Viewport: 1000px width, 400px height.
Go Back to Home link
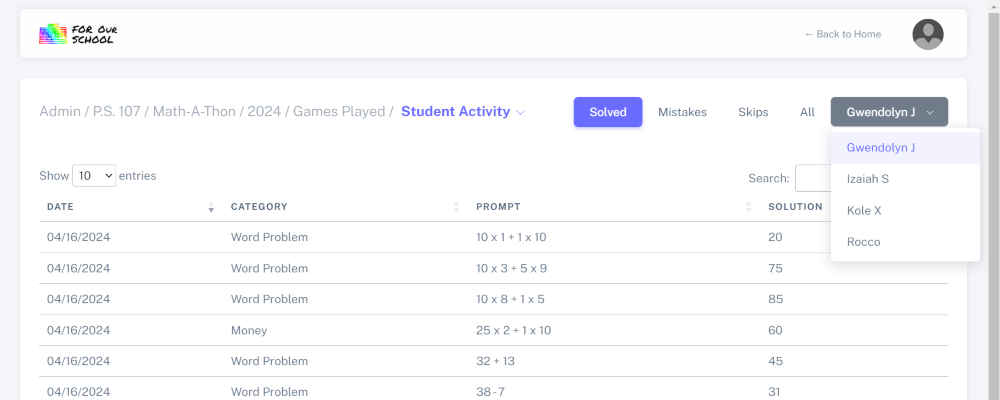tap(843, 34)
